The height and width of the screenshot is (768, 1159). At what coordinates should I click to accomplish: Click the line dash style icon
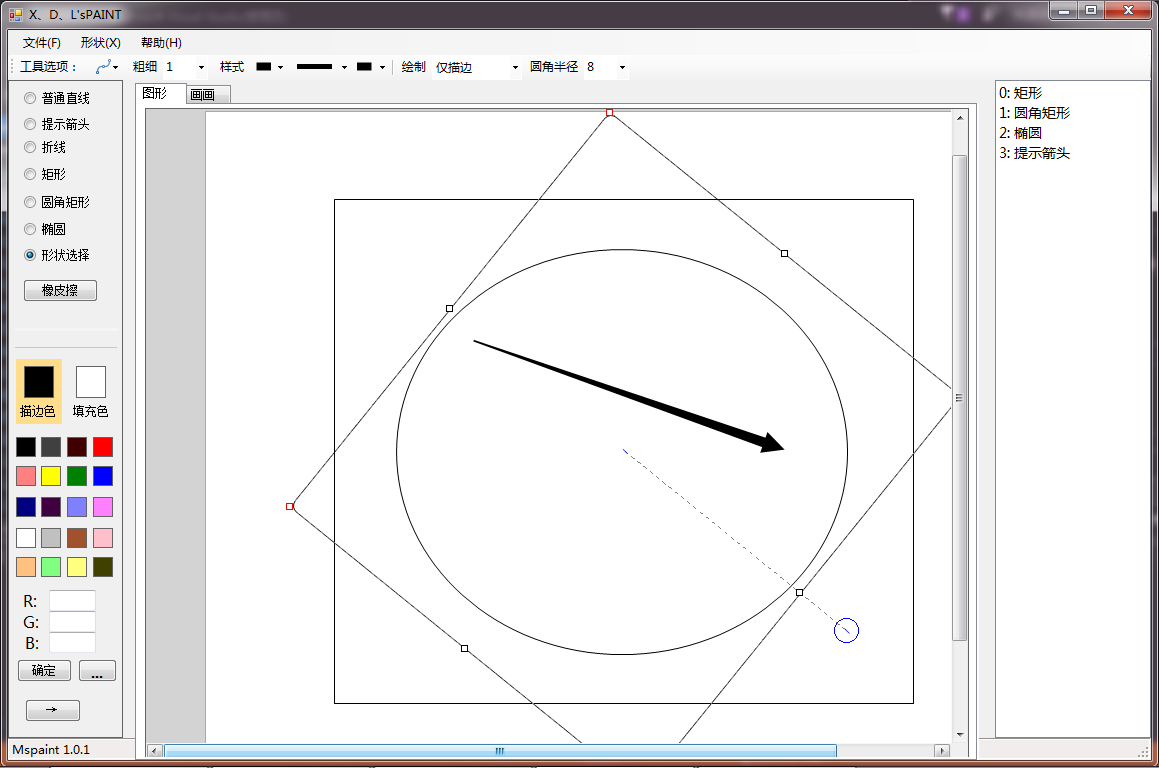point(315,67)
